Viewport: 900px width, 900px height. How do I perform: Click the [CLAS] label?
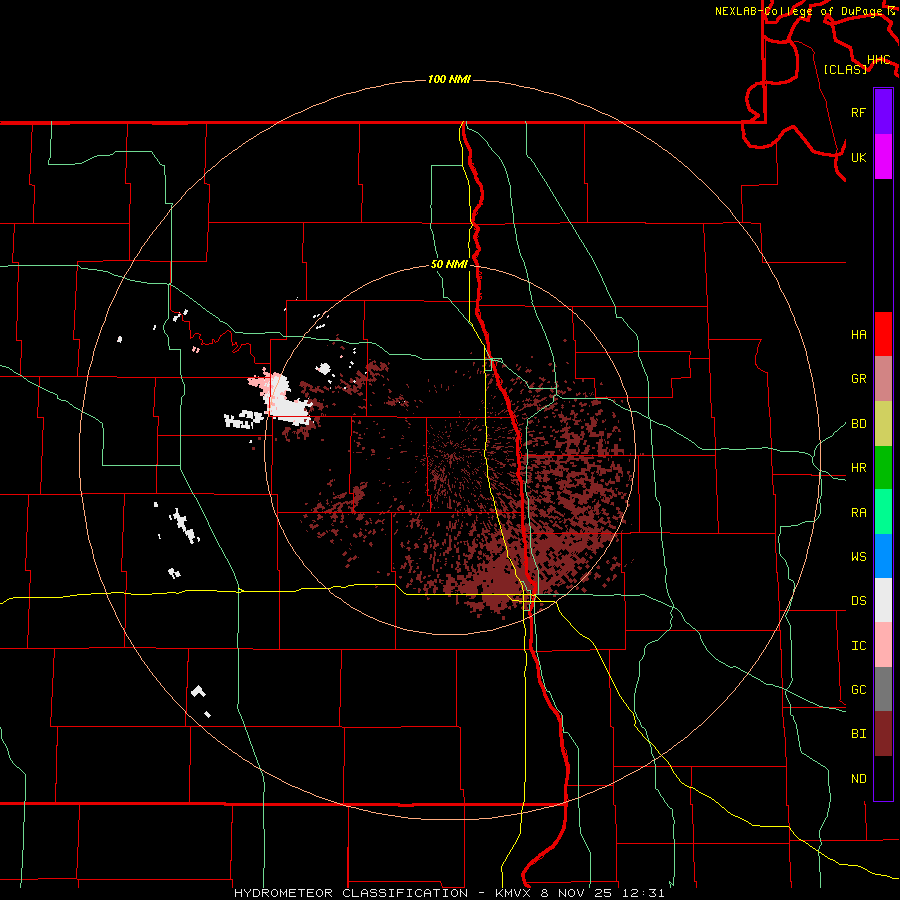845,69
